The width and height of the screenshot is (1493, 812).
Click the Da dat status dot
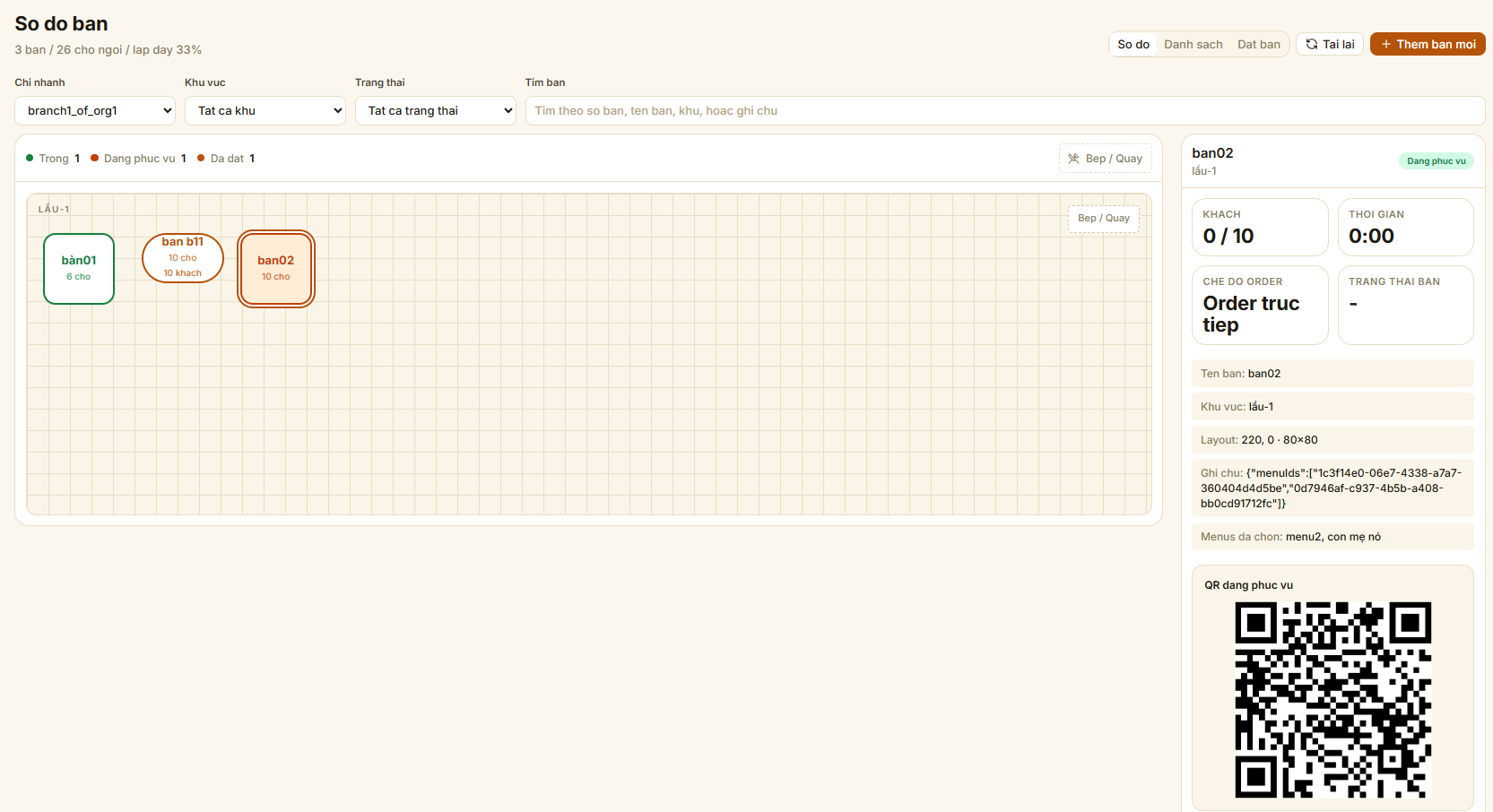201,158
